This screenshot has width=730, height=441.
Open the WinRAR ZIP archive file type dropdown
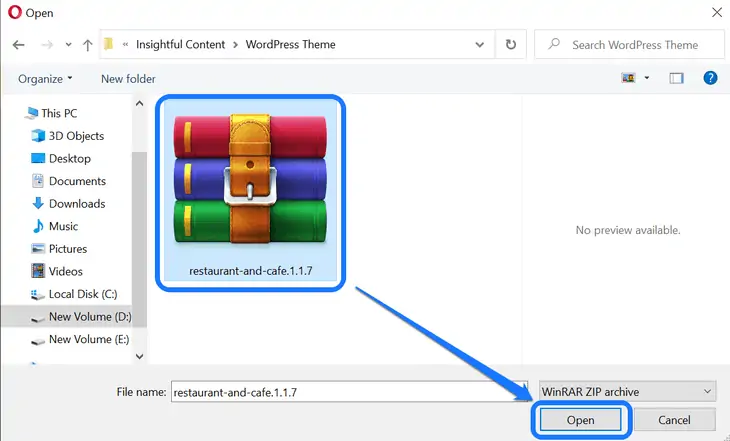[627, 392]
